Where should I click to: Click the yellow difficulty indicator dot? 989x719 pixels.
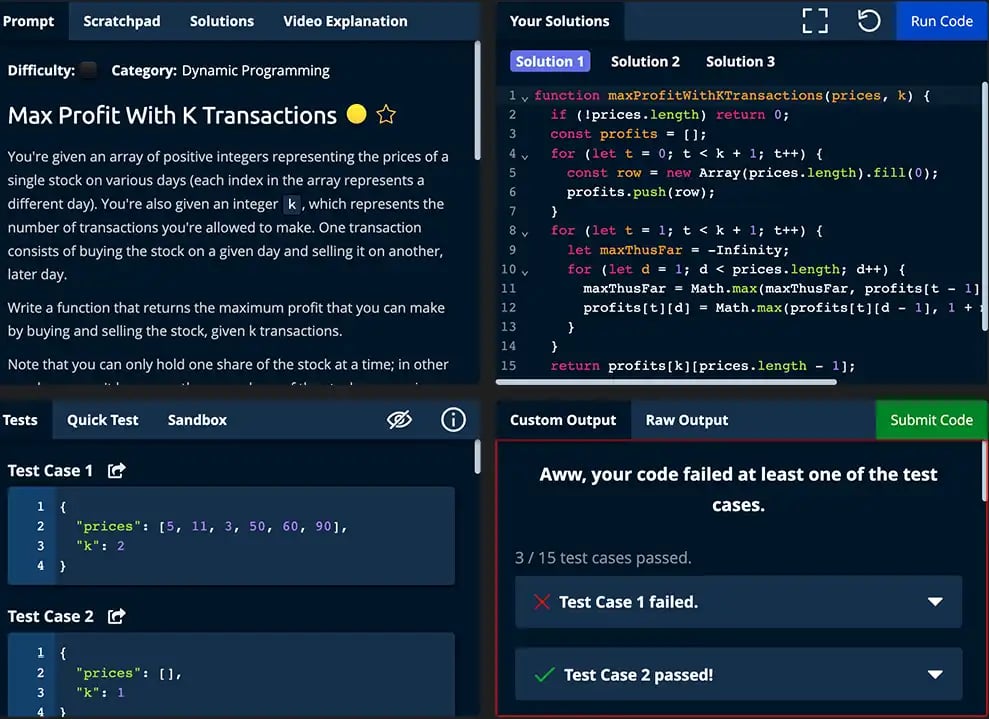(x=356, y=115)
